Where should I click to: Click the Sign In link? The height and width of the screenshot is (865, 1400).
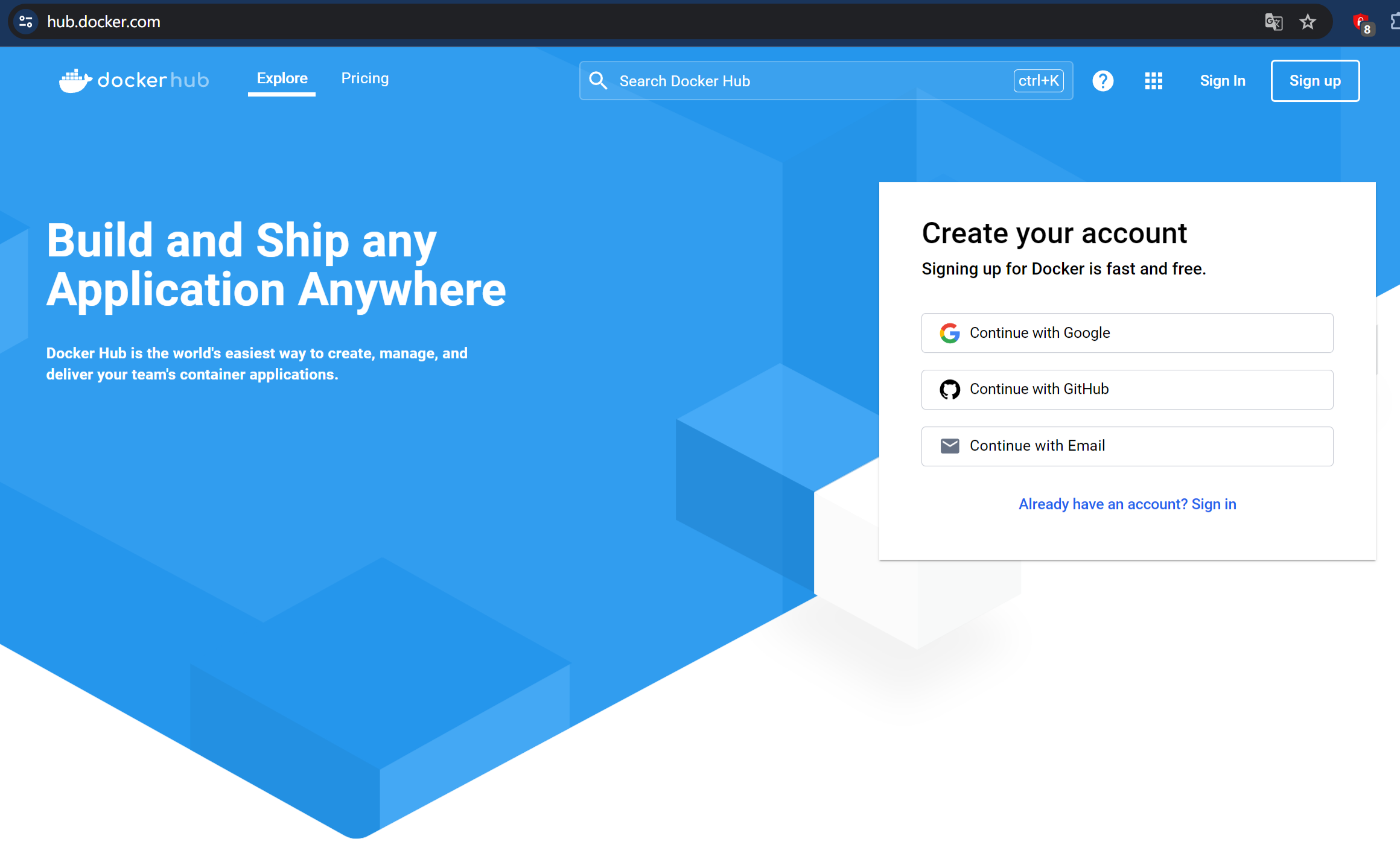coord(1222,81)
